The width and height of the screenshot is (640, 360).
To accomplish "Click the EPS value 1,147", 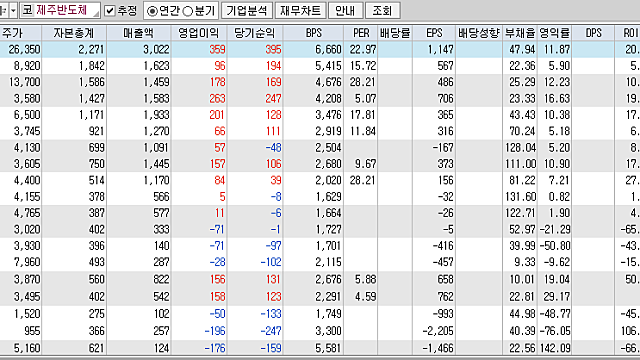I will tap(440, 50).
